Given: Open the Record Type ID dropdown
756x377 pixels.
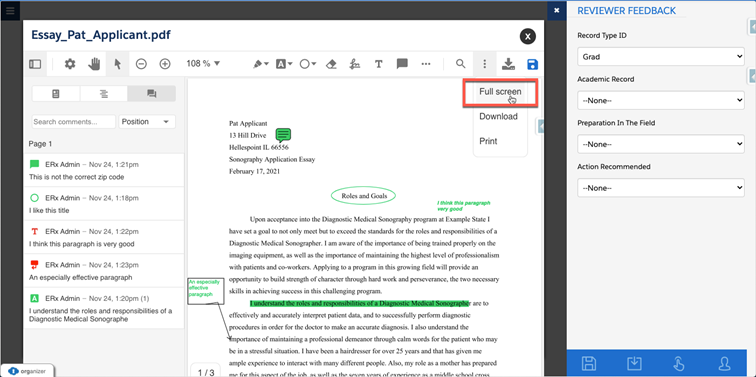Looking at the screenshot, I should pos(661,57).
